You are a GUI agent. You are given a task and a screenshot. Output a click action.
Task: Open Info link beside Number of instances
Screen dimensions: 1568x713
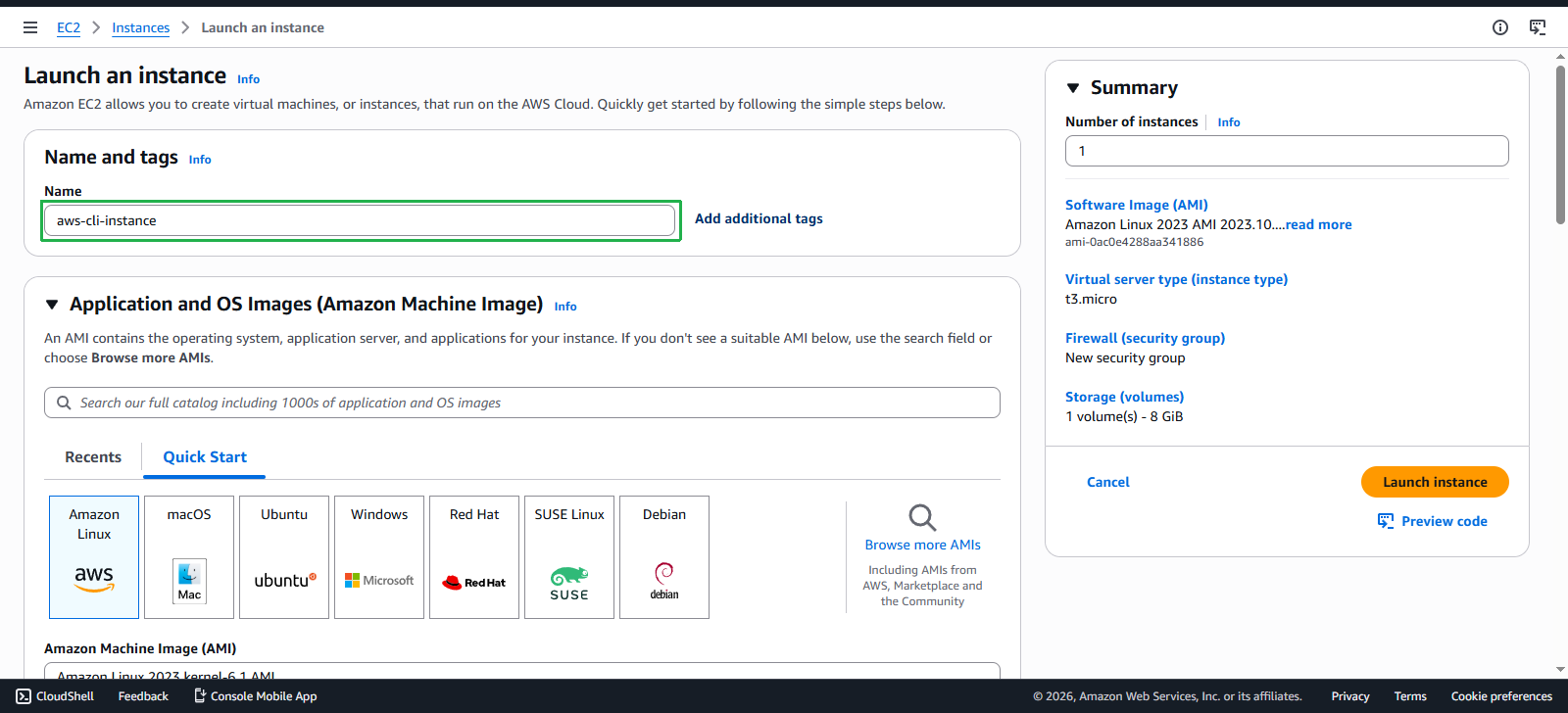tap(1229, 122)
